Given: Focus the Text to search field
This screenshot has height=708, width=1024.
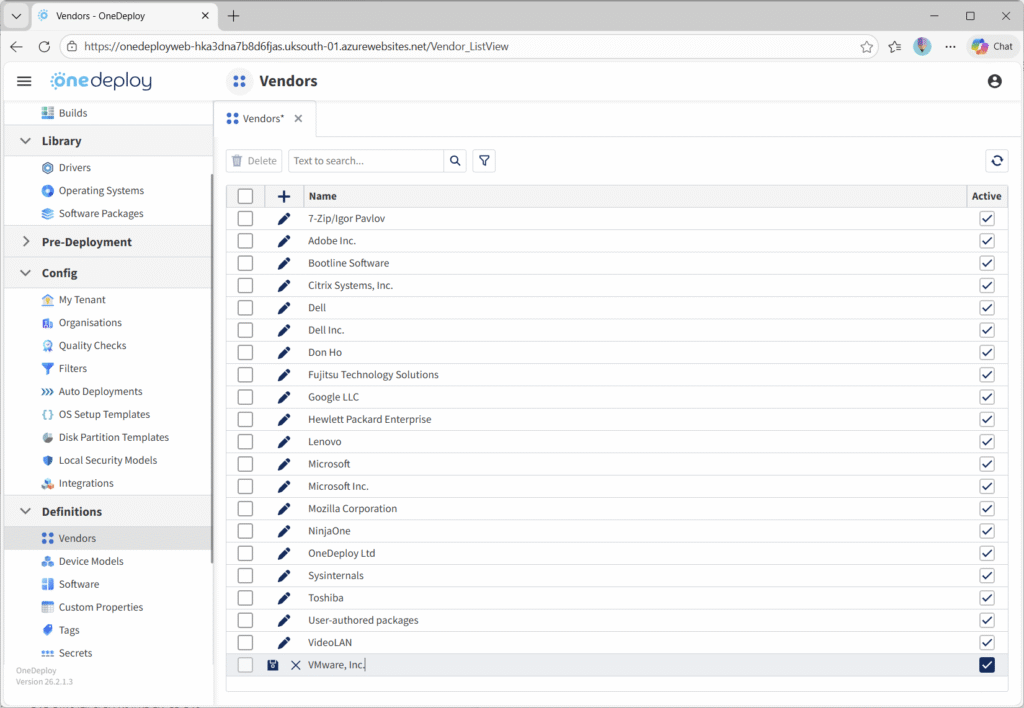Looking at the screenshot, I should (x=366, y=161).
